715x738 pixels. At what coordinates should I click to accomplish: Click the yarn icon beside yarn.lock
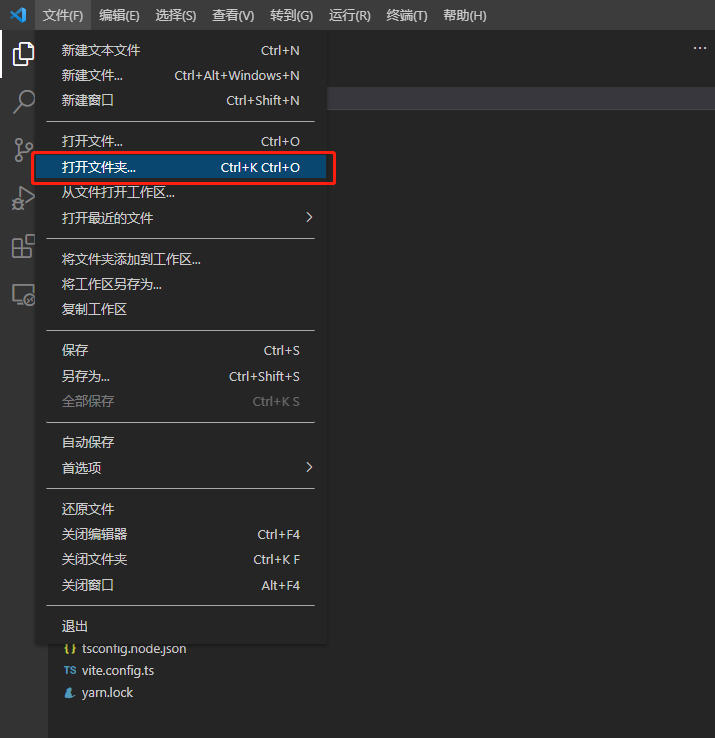coord(70,692)
